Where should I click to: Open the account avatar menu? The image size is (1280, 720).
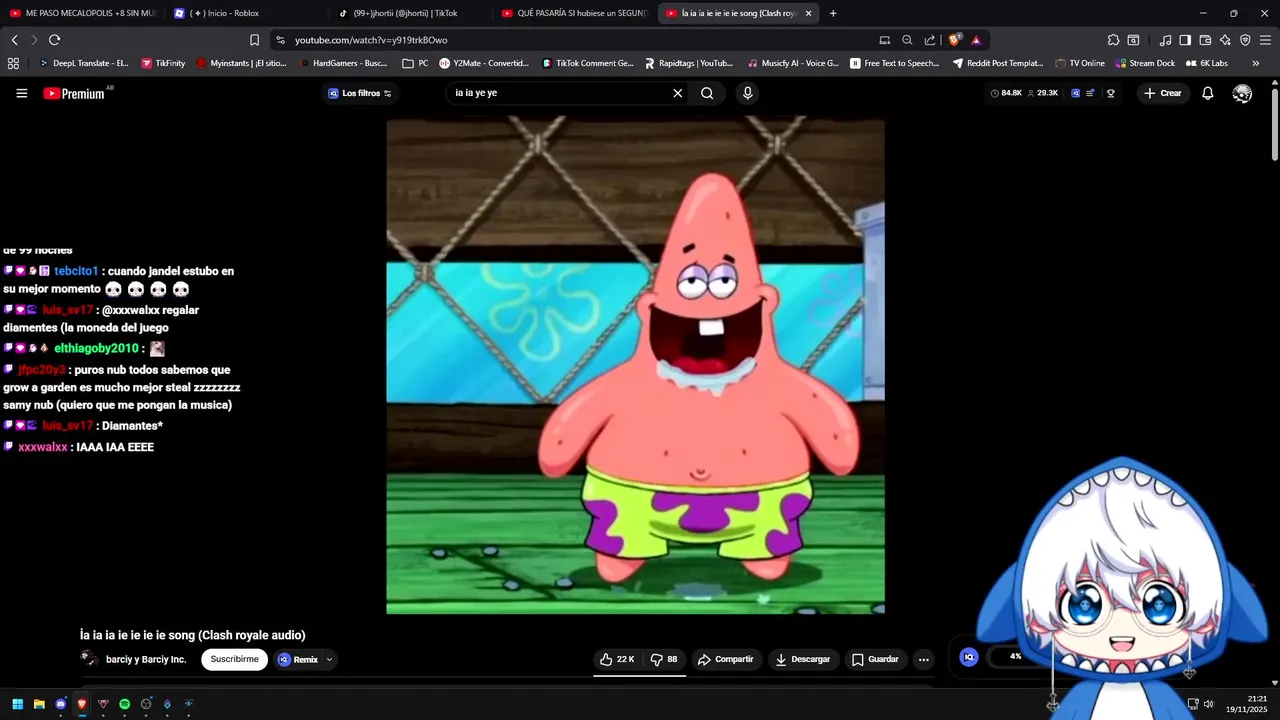[x=1242, y=93]
